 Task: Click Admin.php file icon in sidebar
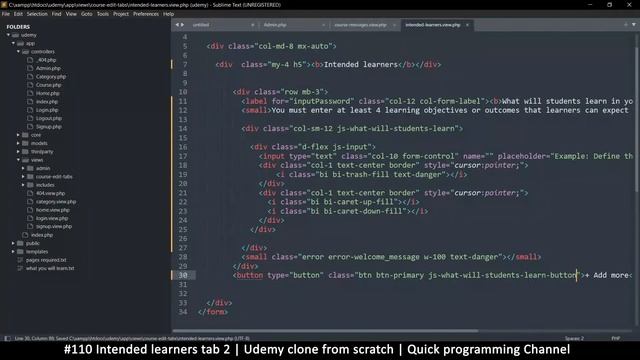pos(30,68)
